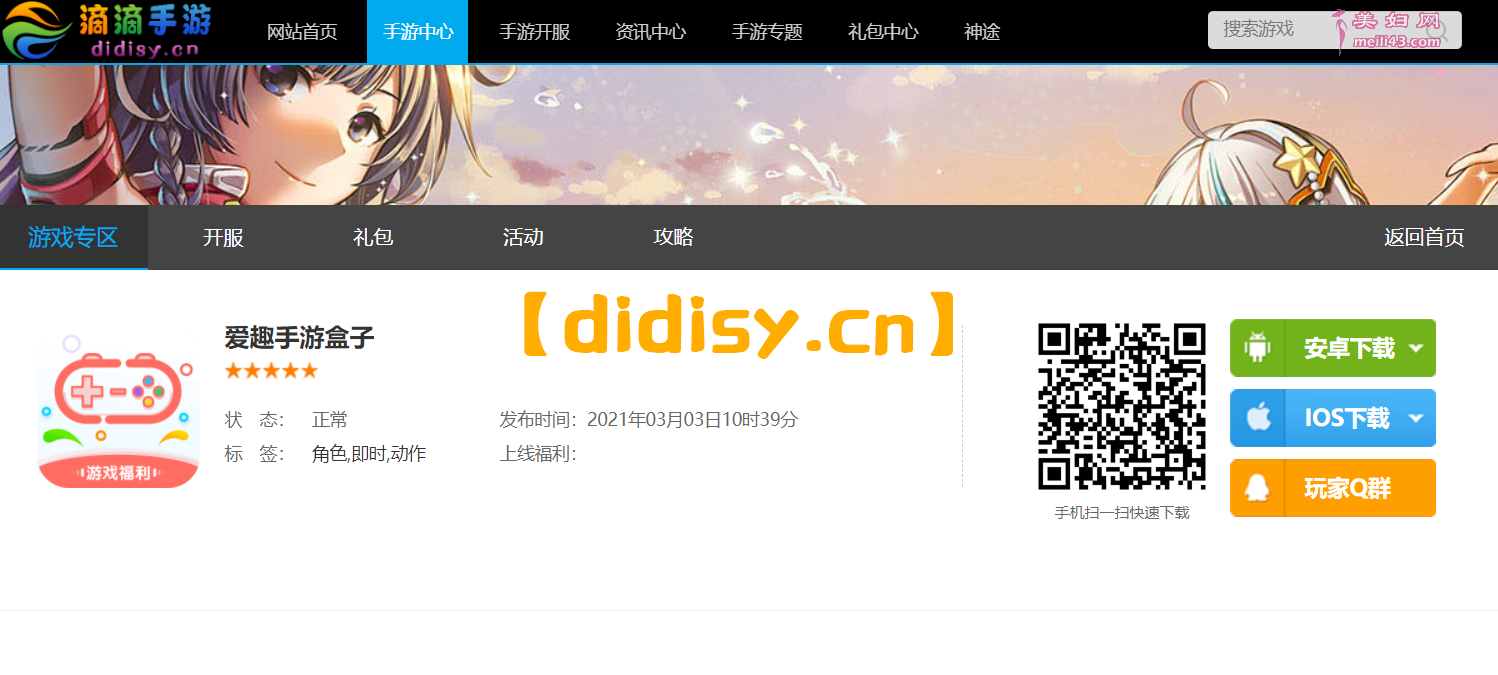Click the 爱趣手游盒子 title text
This screenshot has height=675, width=1498.
[299, 337]
